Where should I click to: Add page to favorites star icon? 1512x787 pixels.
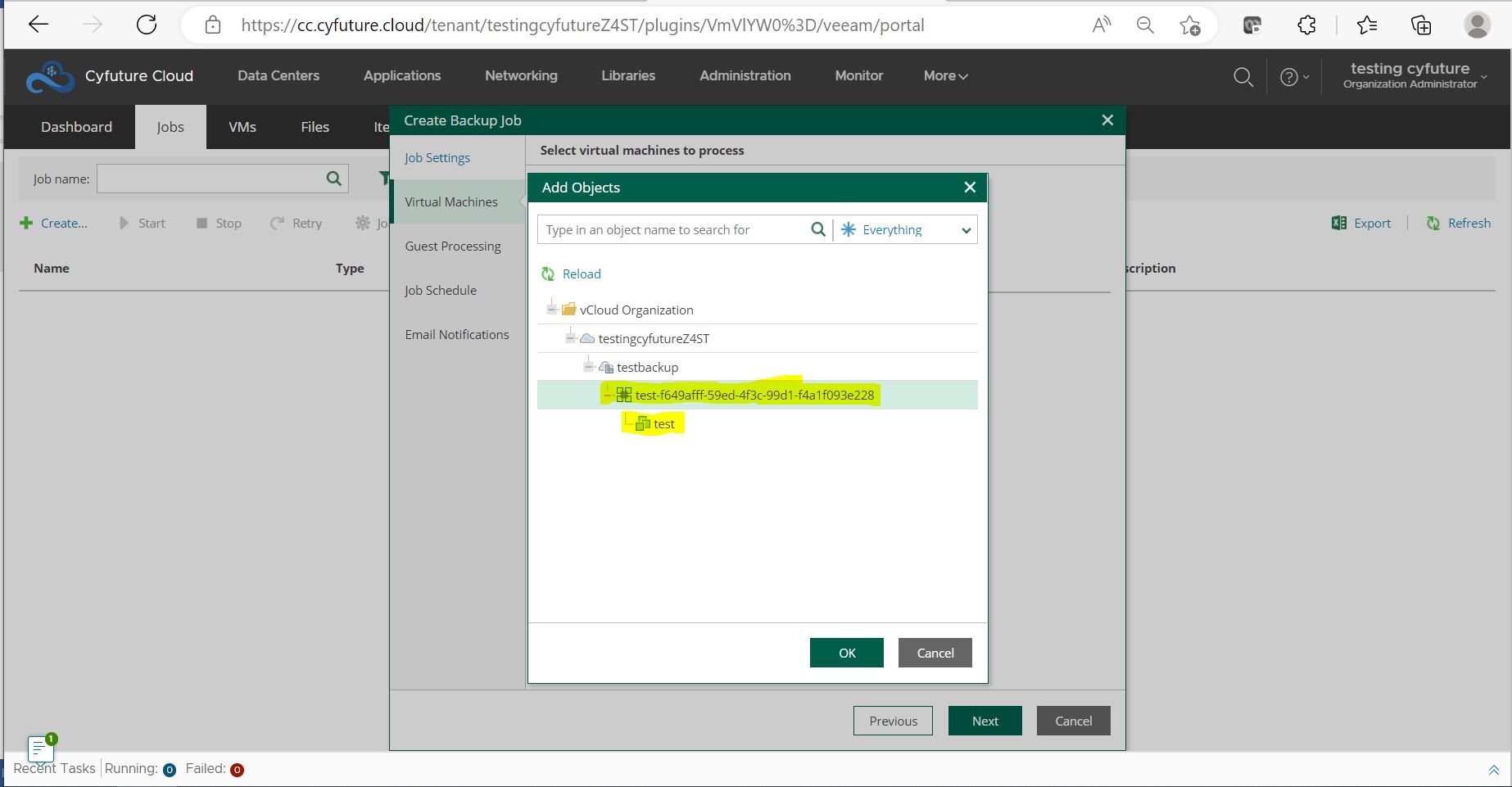tap(1190, 25)
